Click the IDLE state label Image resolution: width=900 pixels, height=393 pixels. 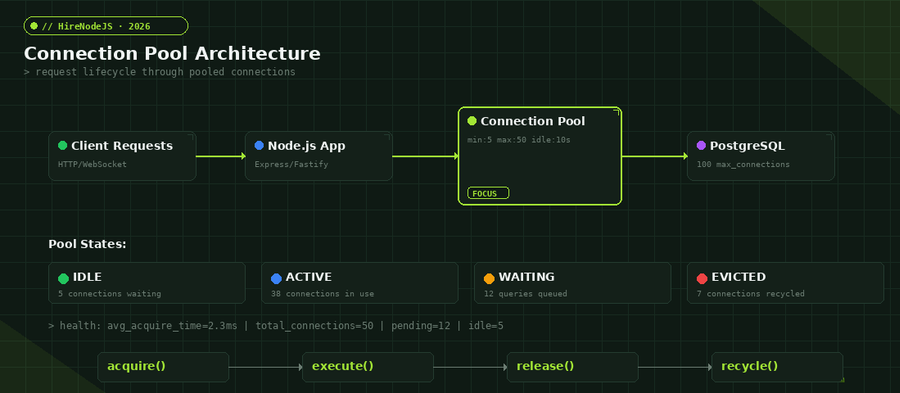click(x=87, y=277)
